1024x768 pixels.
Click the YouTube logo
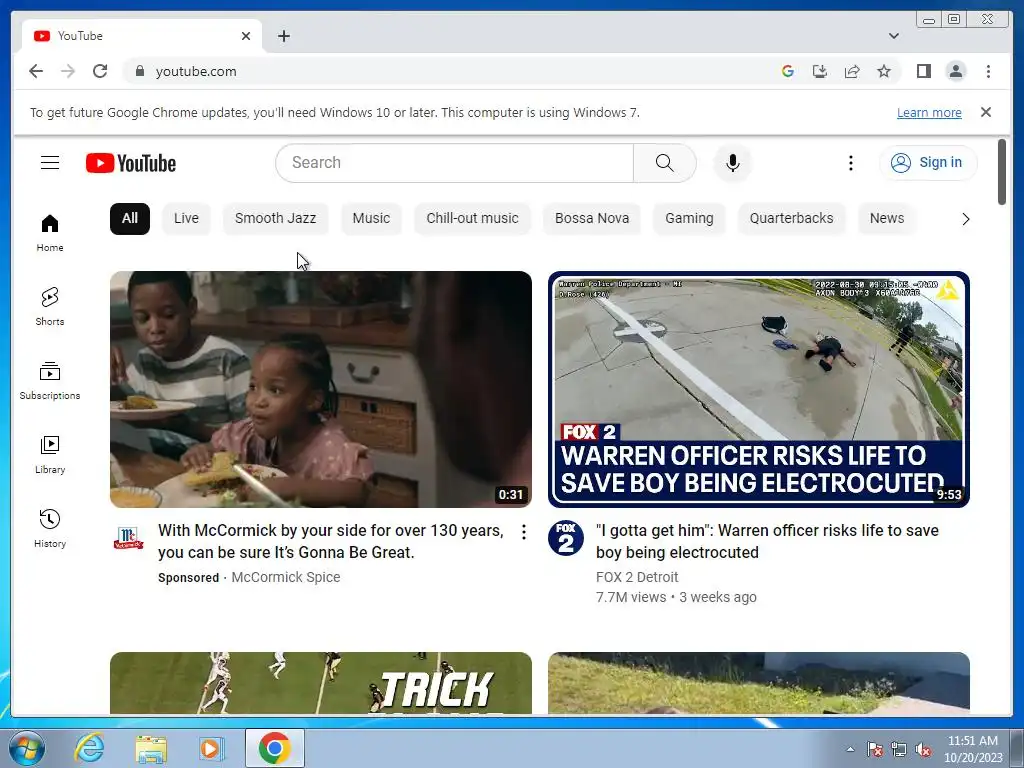131,163
